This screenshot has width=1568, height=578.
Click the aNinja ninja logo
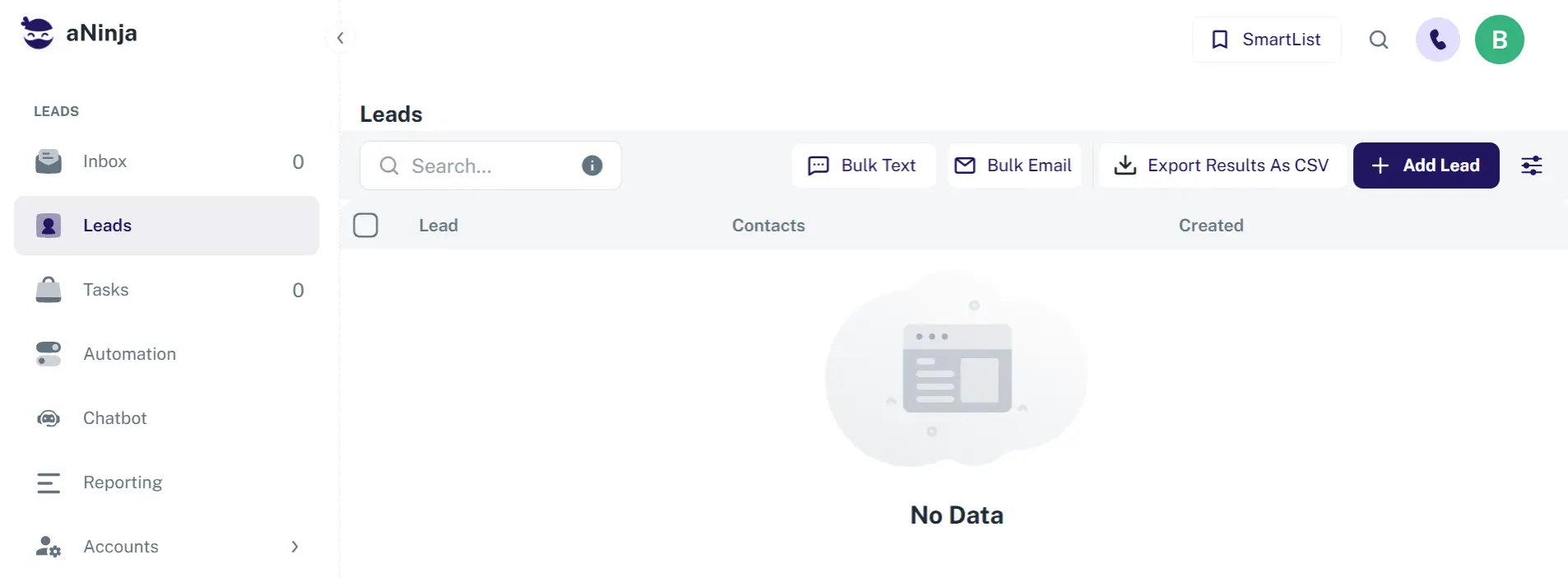pos(38,33)
